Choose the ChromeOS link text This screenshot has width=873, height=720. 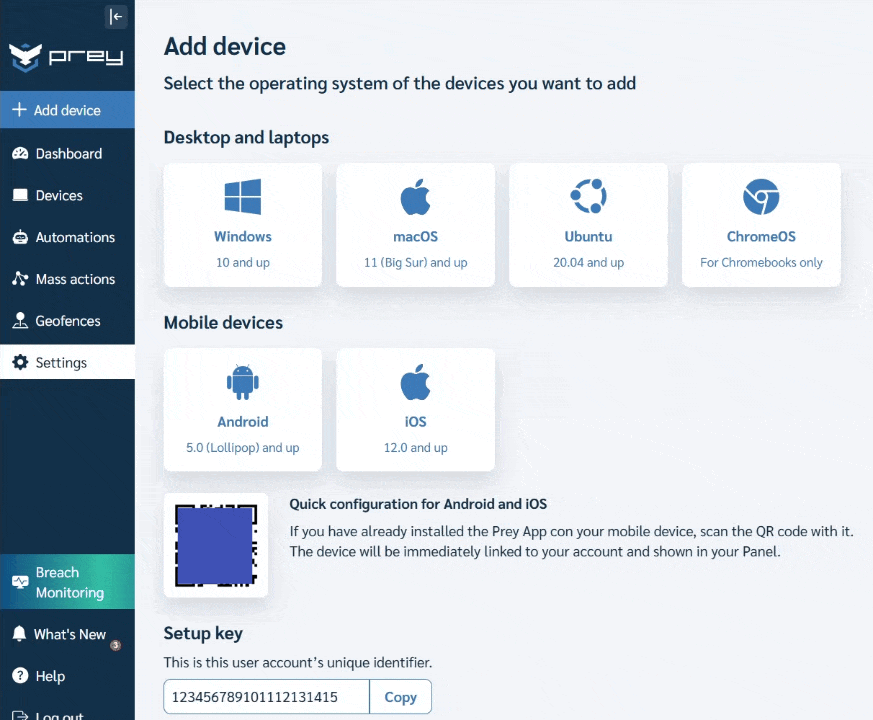pyautogui.click(x=761, y=237)
